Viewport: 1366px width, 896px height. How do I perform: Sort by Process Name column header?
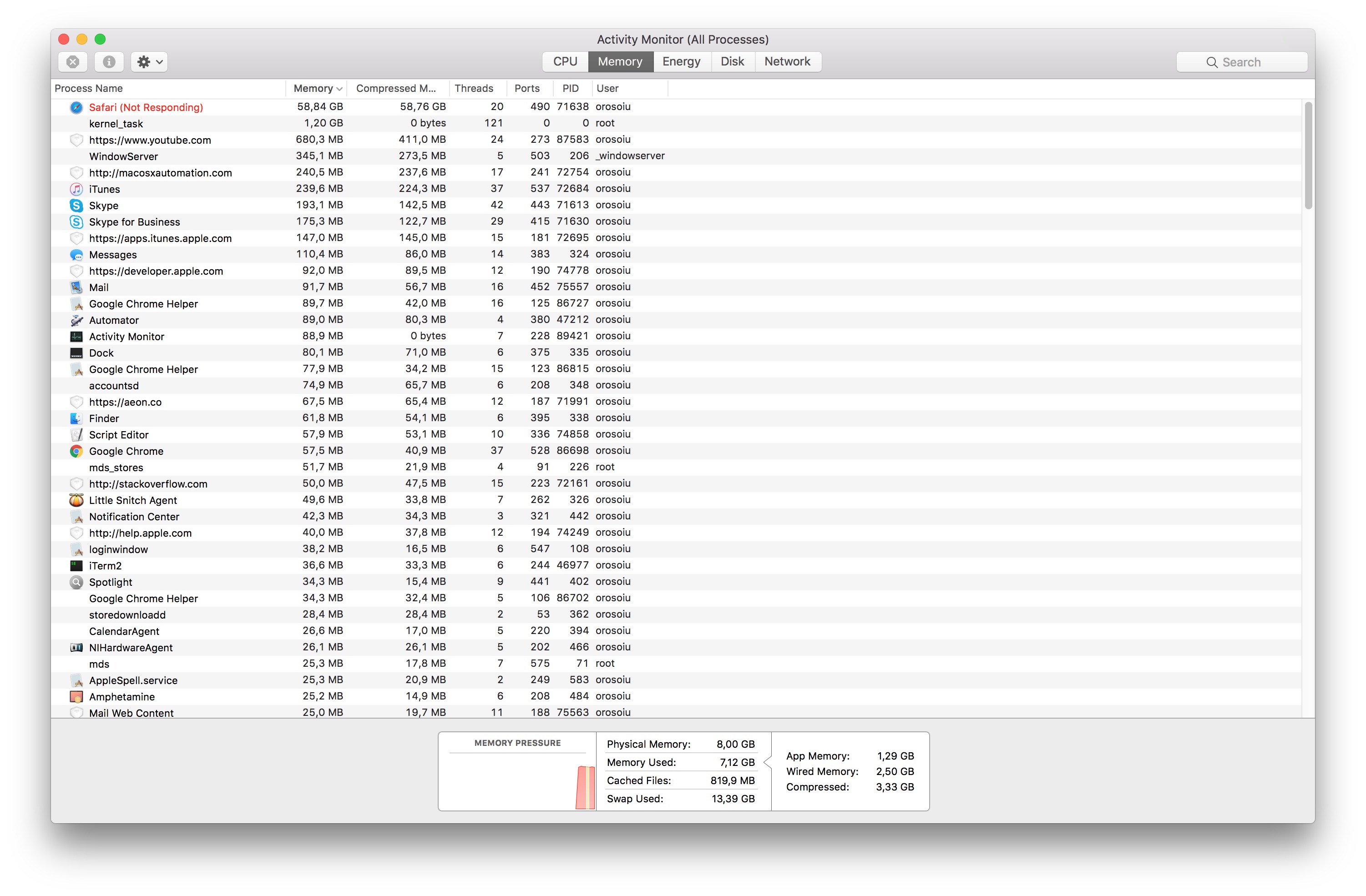(x=168, y=88)
